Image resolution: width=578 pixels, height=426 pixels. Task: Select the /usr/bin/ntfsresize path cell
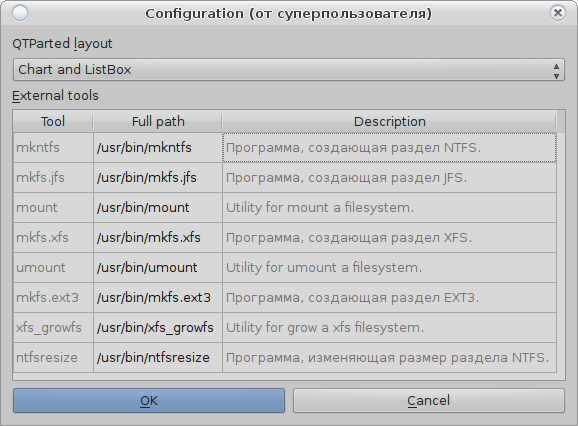[158, 357]
